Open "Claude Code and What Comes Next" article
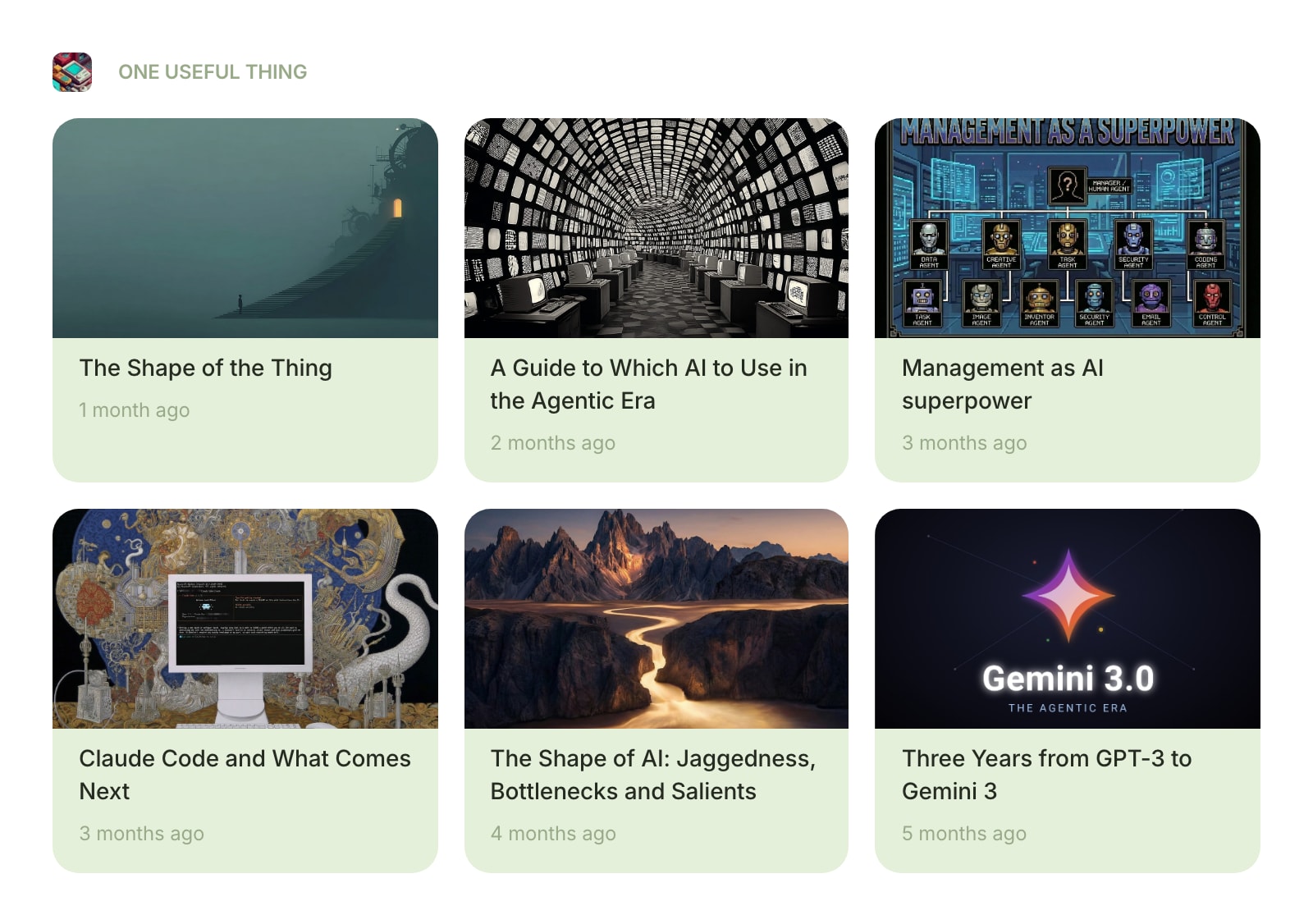The width and height of the screenshot is (1313, 924). pyautogui.click(x=245, y=775)
